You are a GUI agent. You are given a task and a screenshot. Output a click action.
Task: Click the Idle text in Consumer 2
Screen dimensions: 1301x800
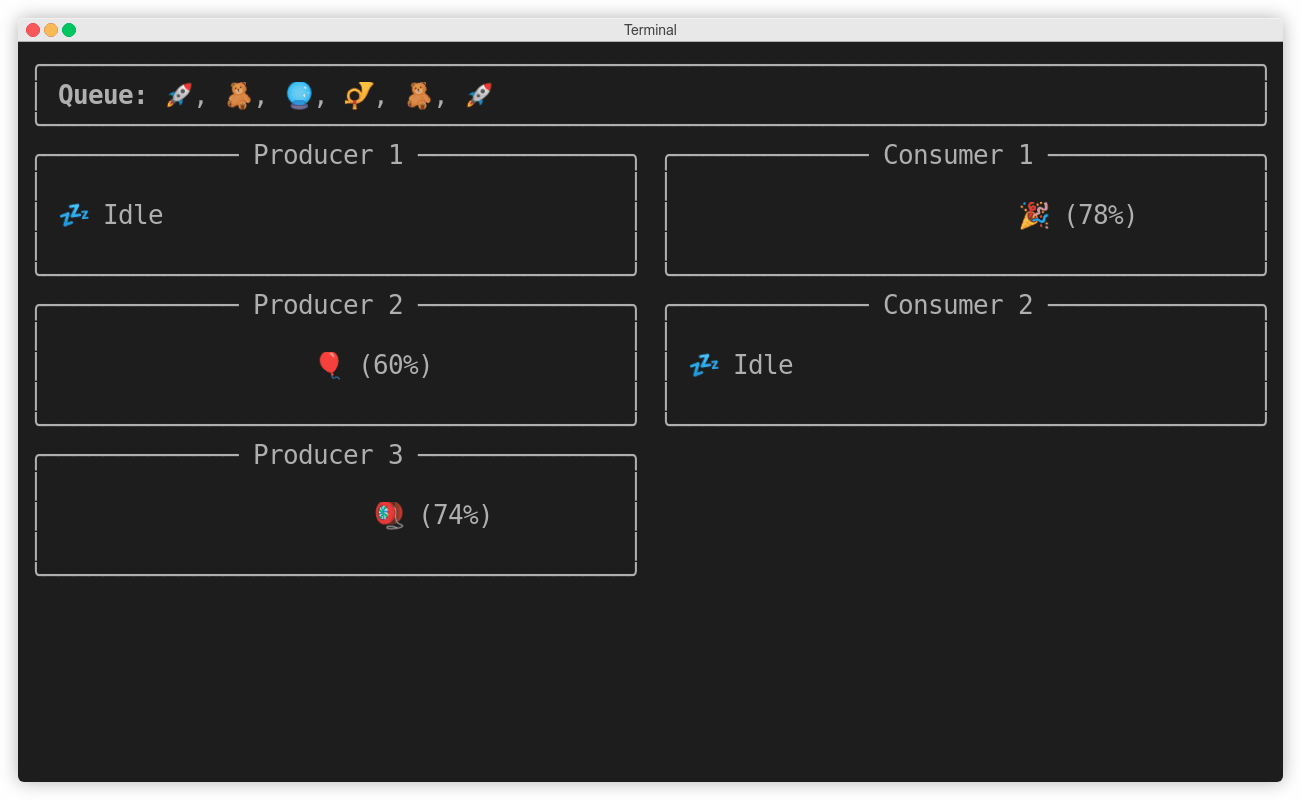[x=763, y=364]
